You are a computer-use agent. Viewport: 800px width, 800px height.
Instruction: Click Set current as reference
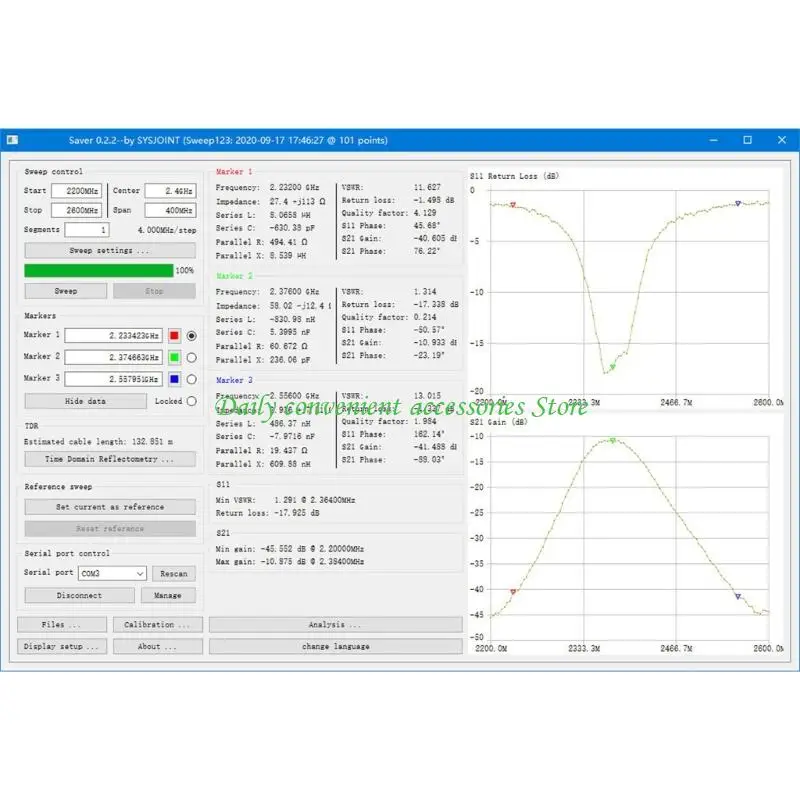click(x=110, y=507)
